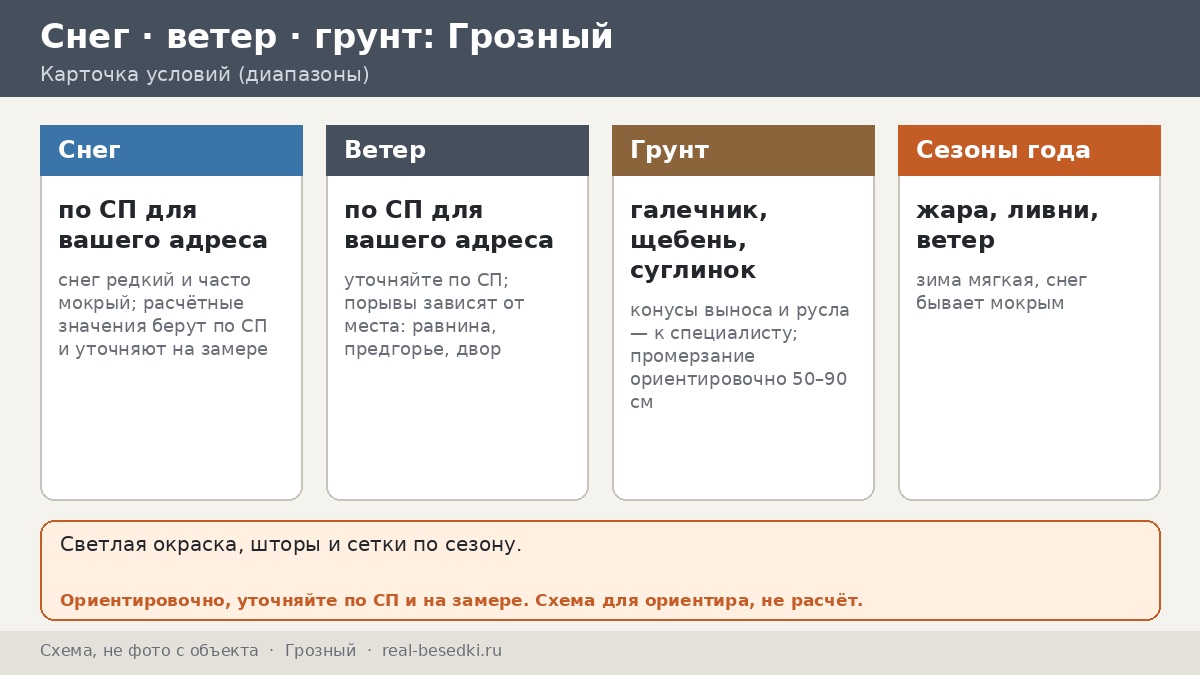Screen dimensions: 1200x675
Task: Click heading 'галечник, щебень, суглинок'
Action: point(699,241)
